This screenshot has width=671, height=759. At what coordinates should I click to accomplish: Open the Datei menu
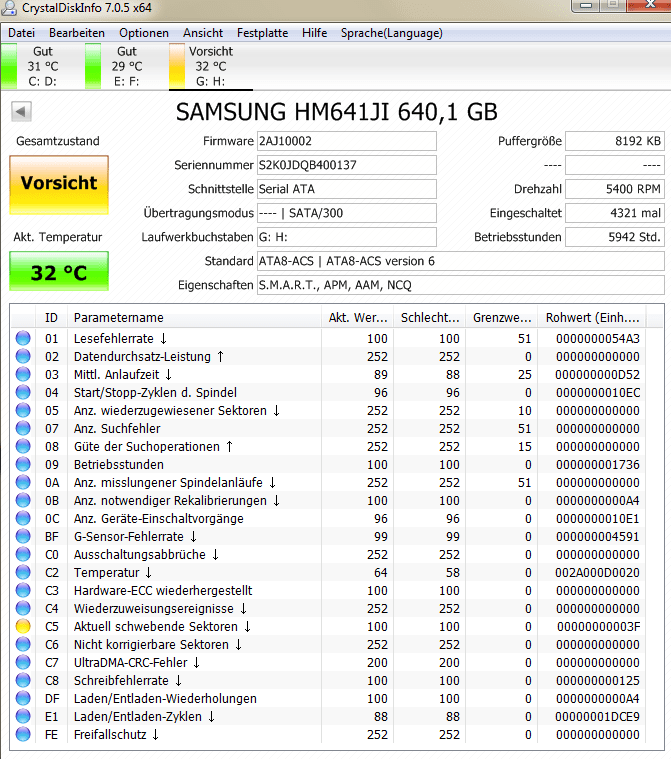tap(21, 33)
